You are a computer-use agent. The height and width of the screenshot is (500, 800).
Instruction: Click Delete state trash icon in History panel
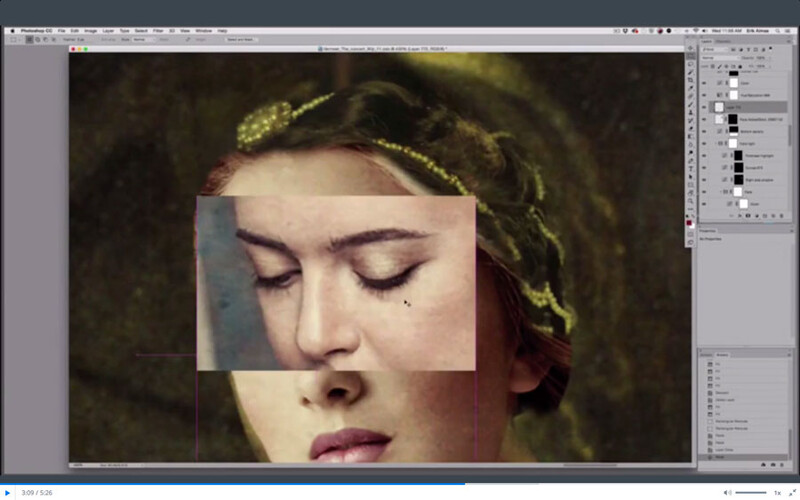pyautogui.click(x=782, y=465)
